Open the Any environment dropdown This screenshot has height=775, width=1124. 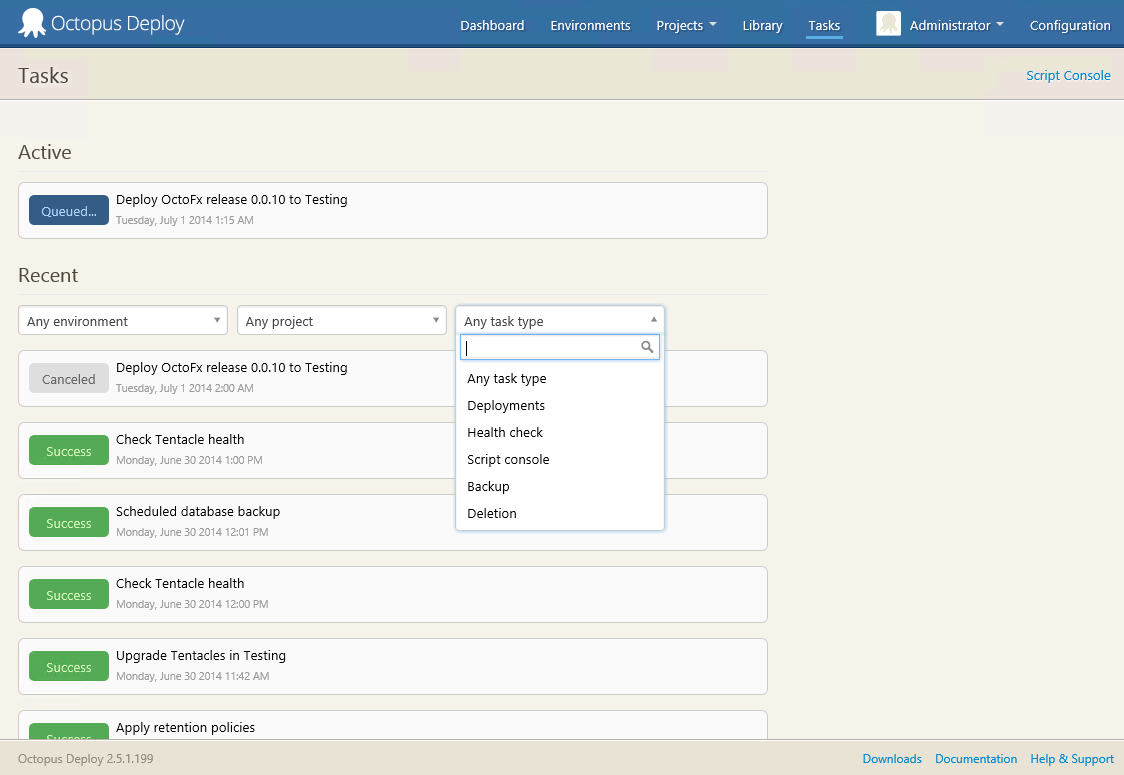point(122,320)
